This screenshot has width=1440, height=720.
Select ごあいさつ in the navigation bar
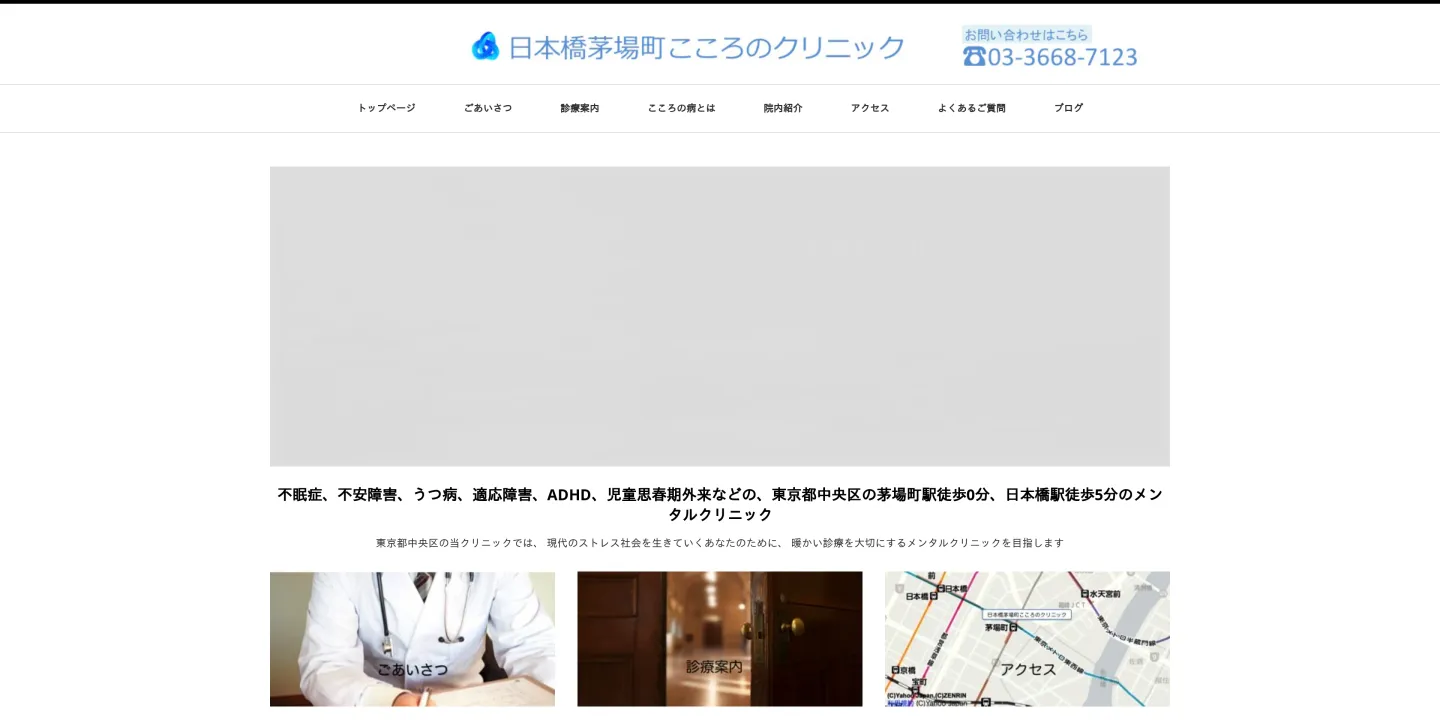click(488, 108)
